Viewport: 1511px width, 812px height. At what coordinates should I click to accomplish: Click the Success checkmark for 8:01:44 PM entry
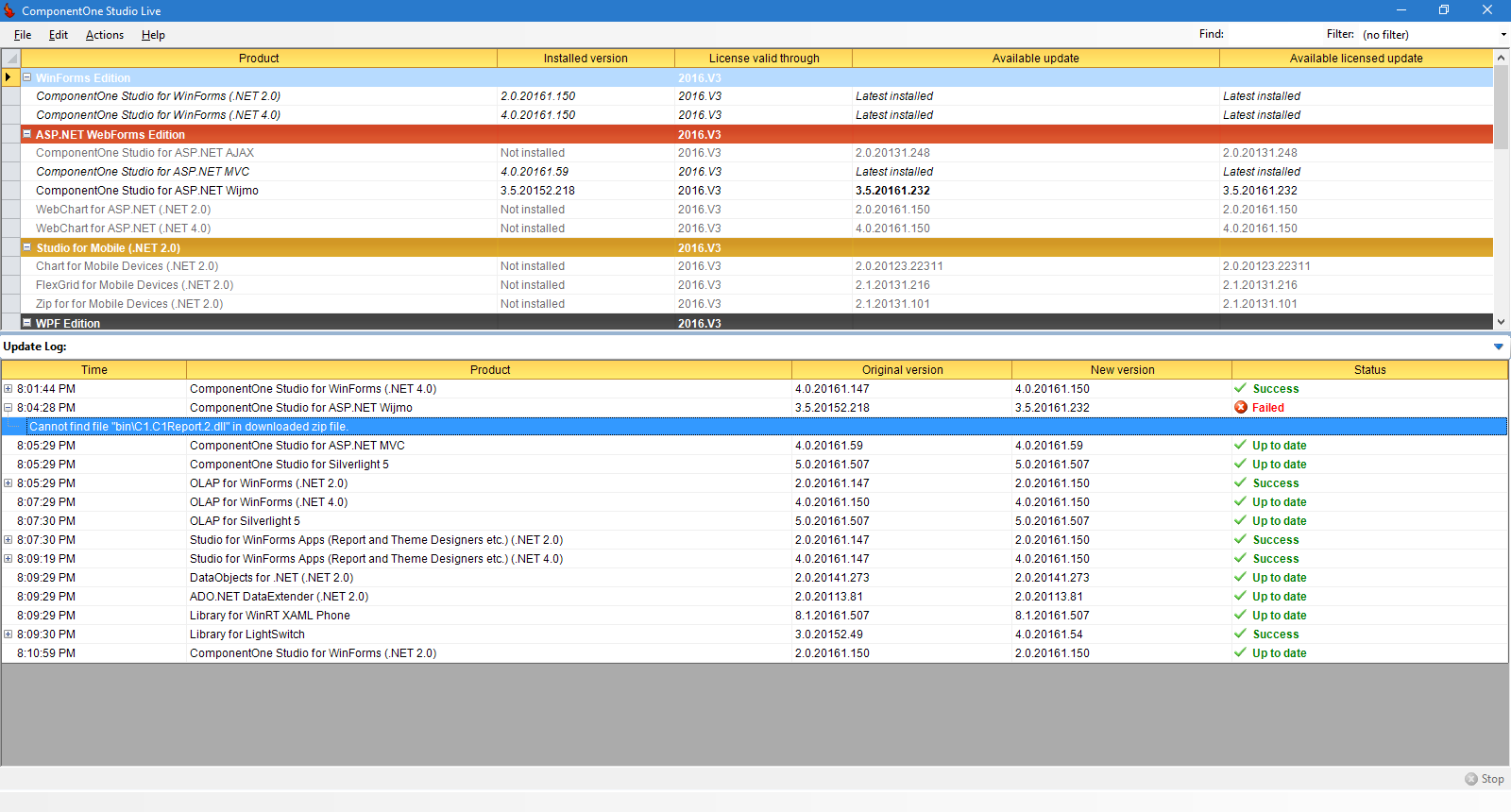1241,388
